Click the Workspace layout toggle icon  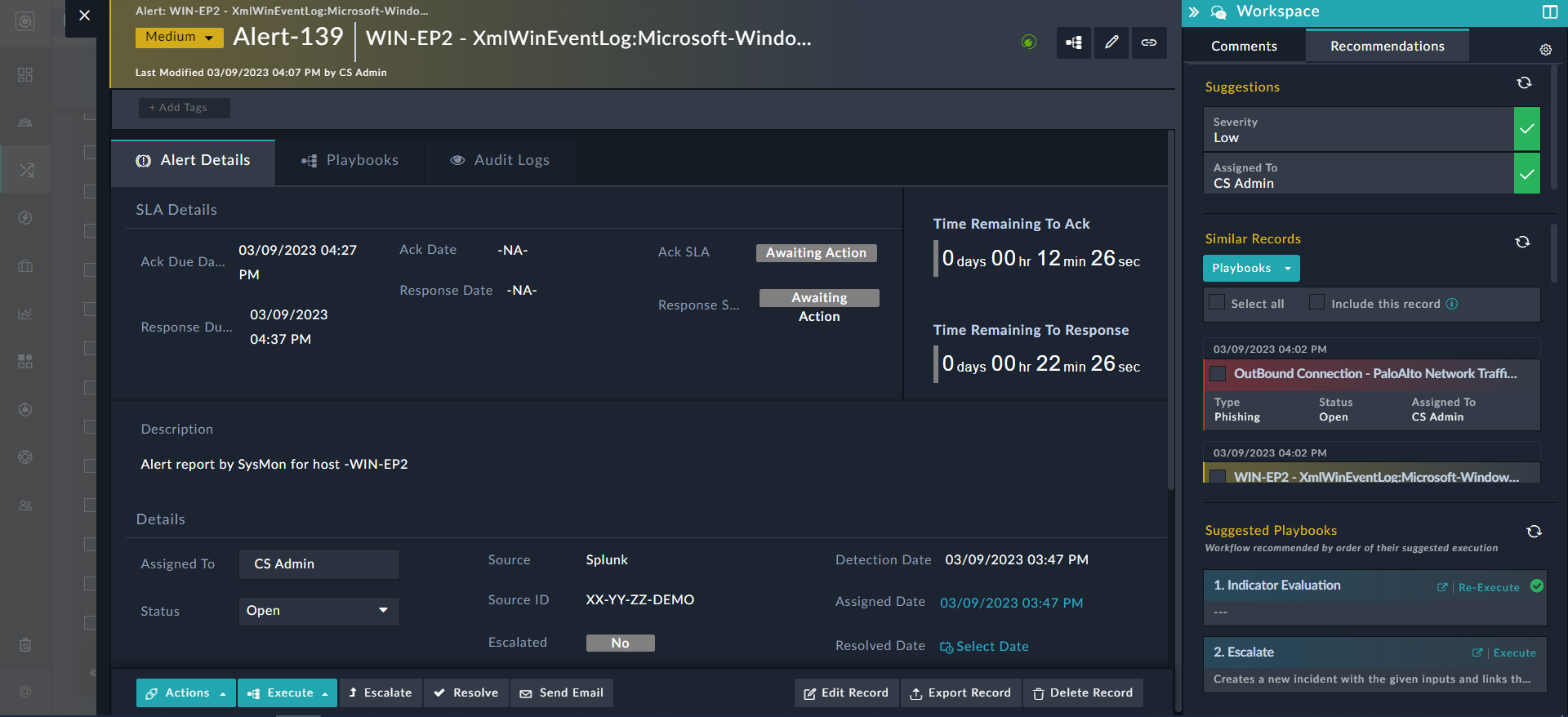pyautogui.click(x=1549, y=11)
